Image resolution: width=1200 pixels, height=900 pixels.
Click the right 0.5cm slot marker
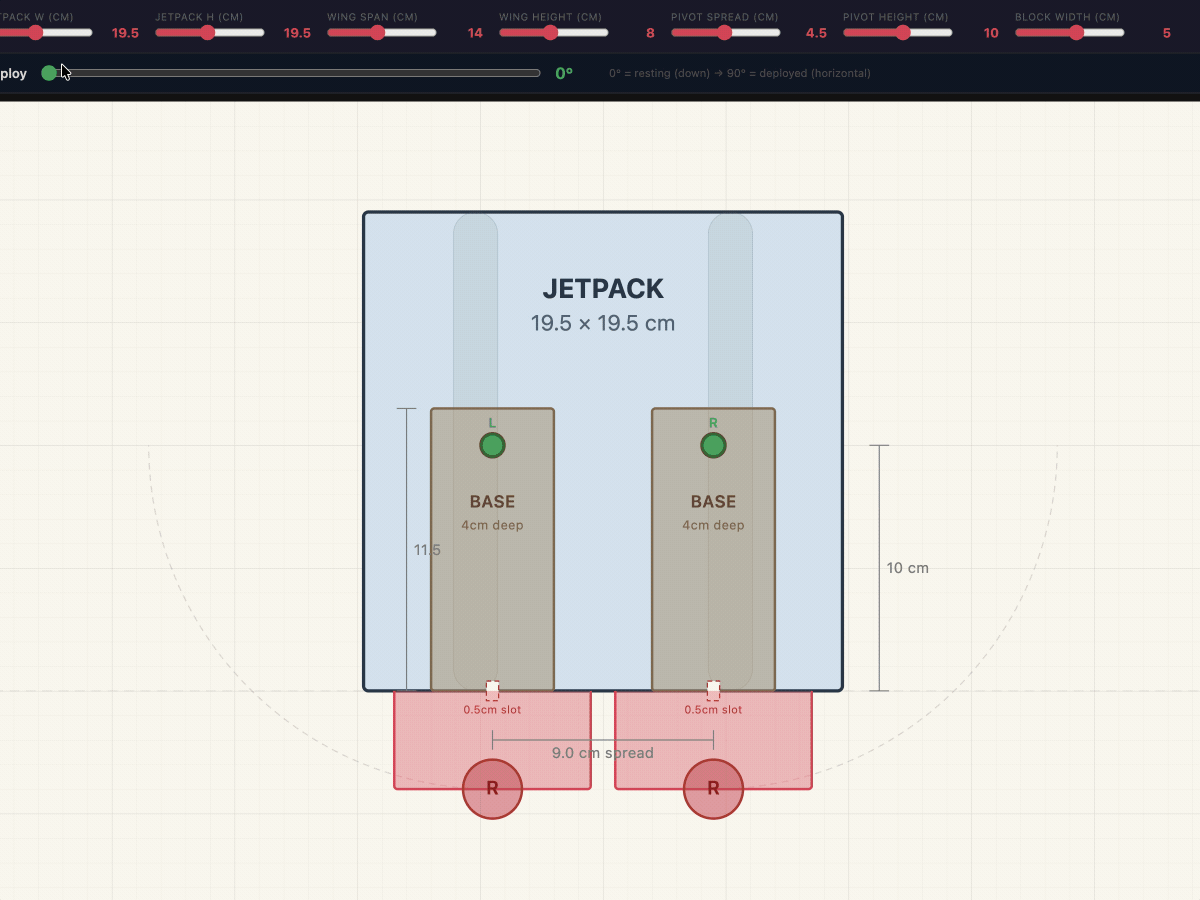click(713, 688)
